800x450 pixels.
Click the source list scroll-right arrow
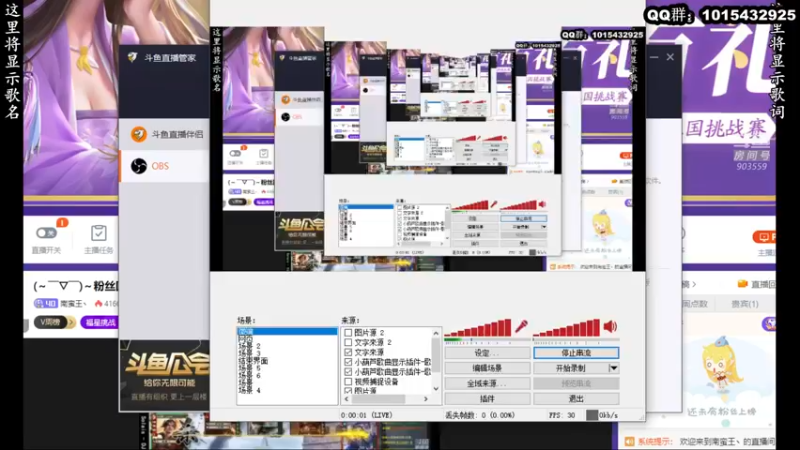coord(426,399)
